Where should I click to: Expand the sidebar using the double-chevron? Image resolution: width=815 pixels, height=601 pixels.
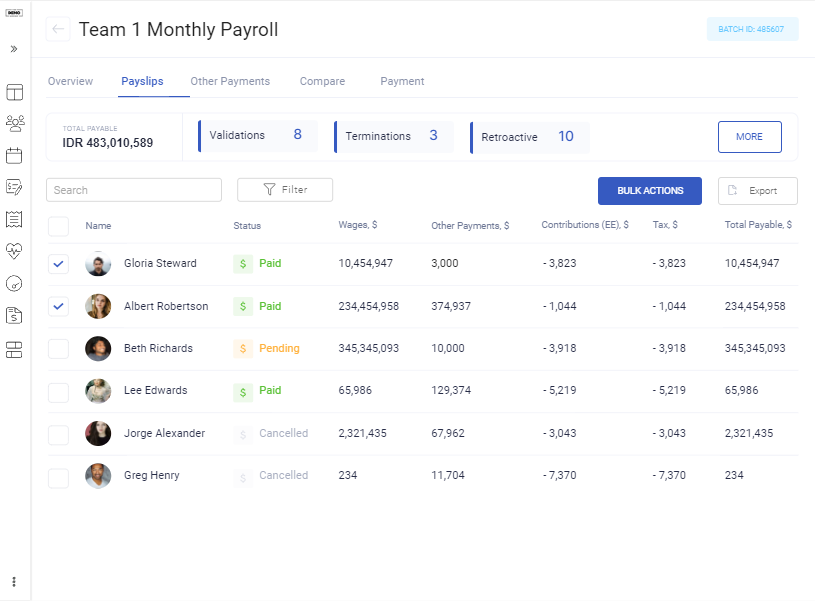(14, 48)
